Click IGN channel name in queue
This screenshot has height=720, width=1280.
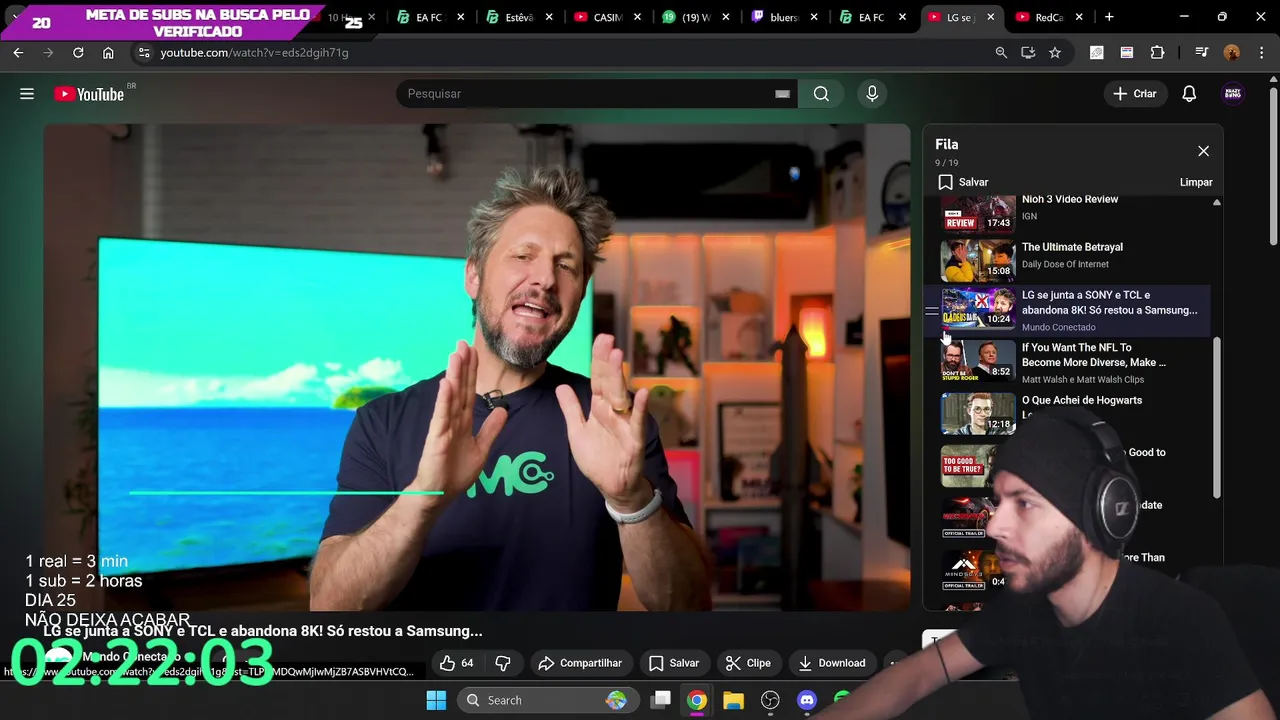tap(1029, 216)
